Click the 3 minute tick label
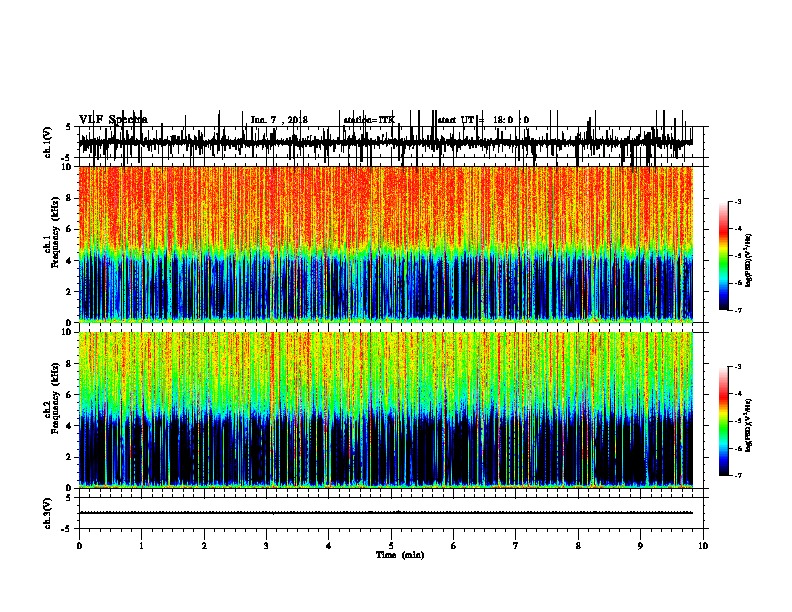 pyautogui.click(x=266, y=546)
